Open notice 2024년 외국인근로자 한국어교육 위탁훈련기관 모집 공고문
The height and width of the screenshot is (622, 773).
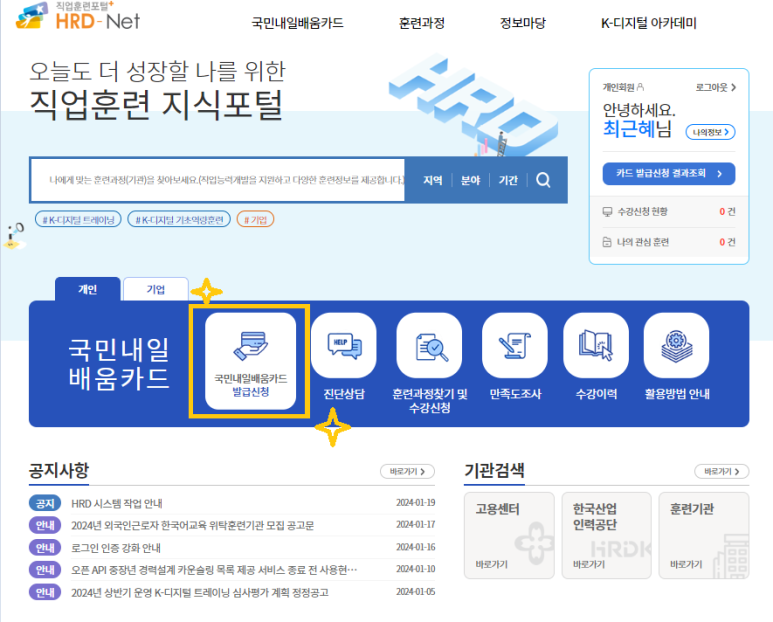tap(193, 525)
